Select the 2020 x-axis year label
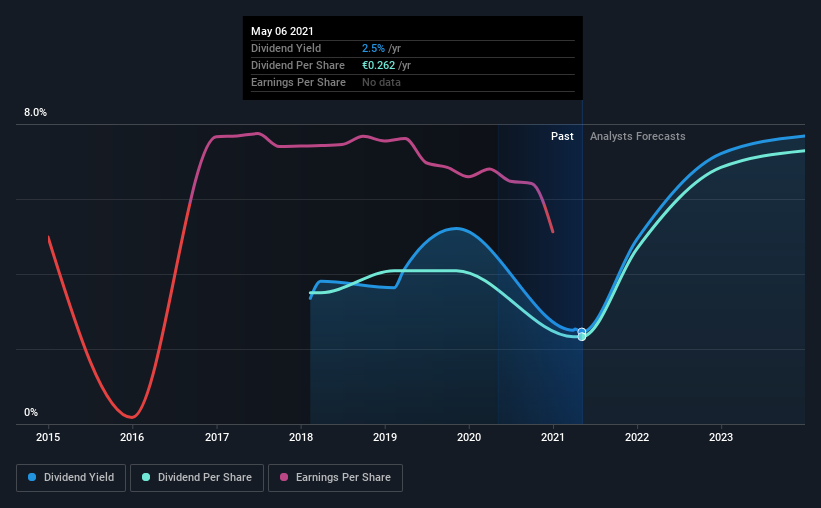 click(x=469, y=437)
